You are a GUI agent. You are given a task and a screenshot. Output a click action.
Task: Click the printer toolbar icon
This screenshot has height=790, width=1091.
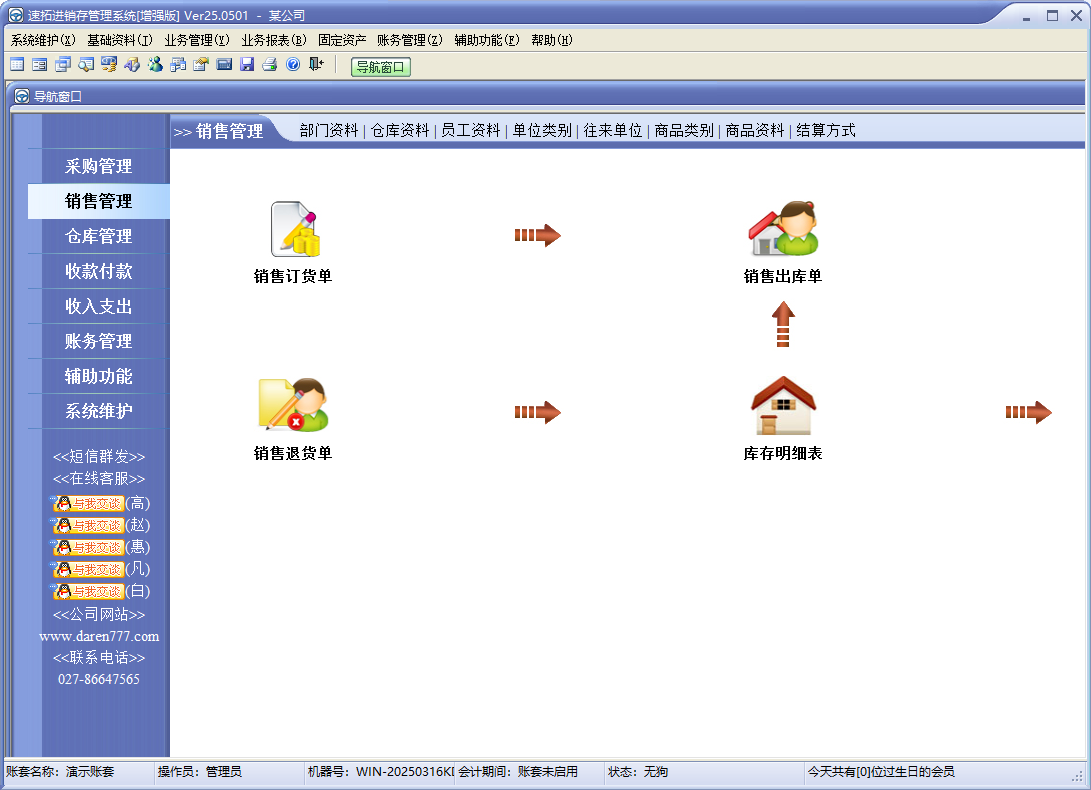(270, 65)
